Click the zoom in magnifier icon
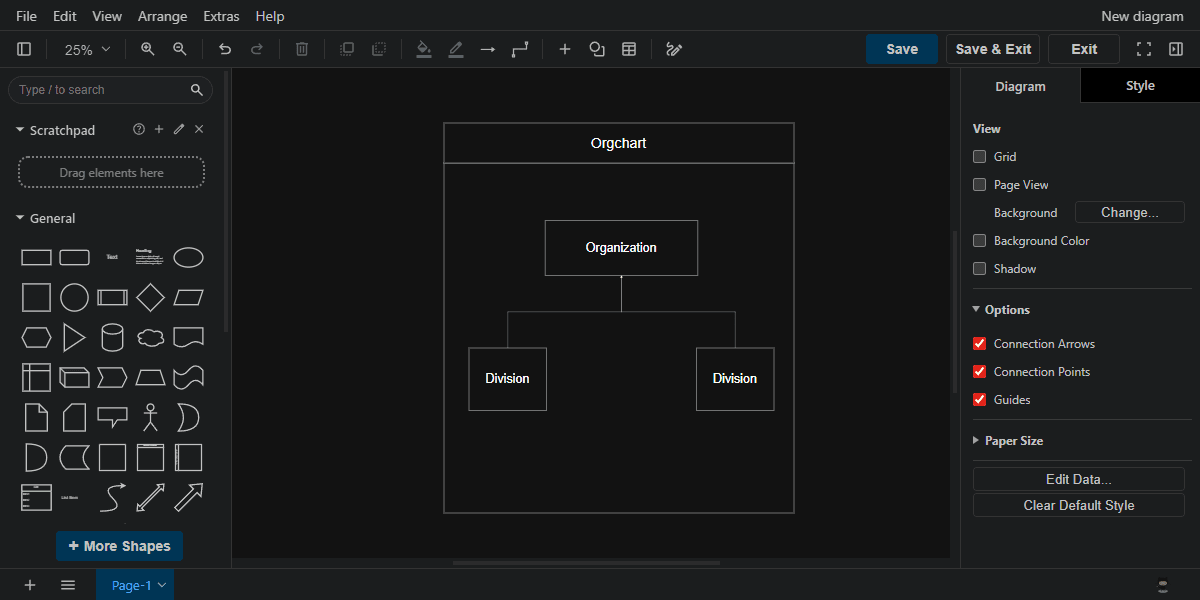Screen dimensions: 1200x600 point(148,49)
